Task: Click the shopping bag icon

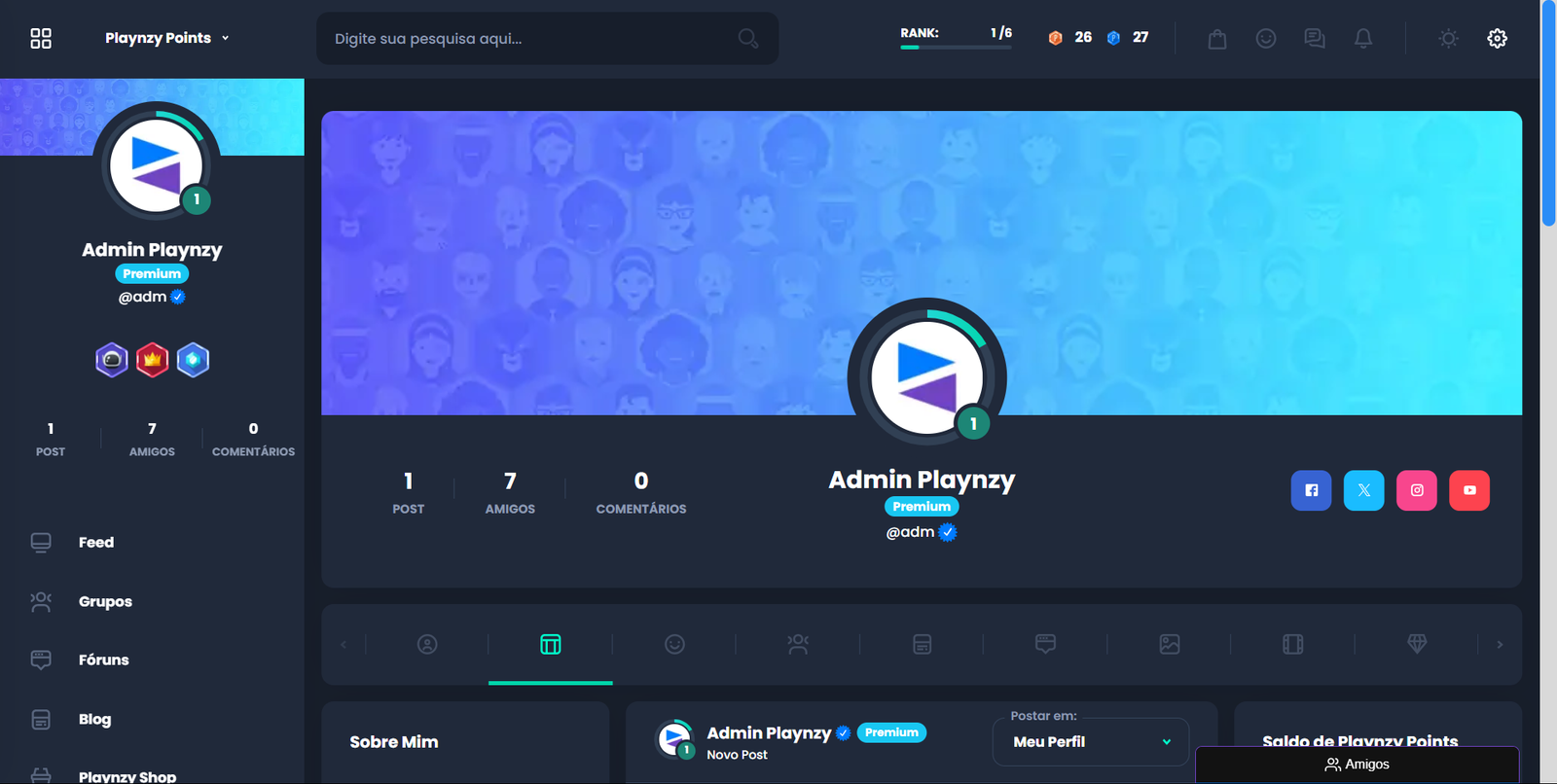Action: pyautogui.click(x=1216, y=39)
